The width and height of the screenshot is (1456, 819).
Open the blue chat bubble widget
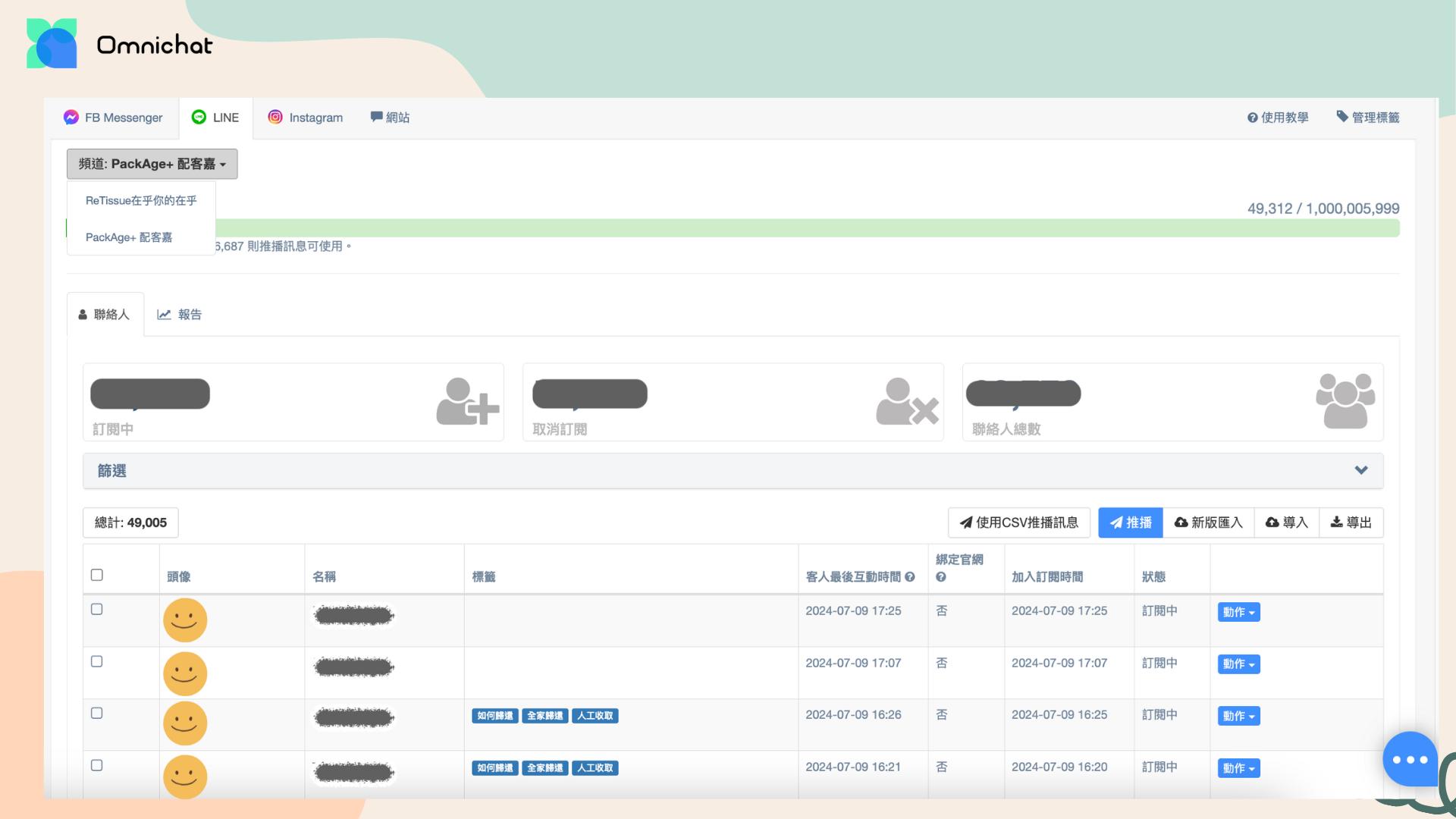coord(1410,759)
